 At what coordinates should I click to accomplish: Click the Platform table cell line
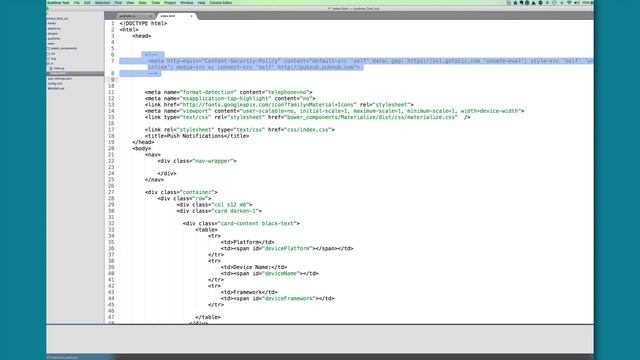[247, 242]
